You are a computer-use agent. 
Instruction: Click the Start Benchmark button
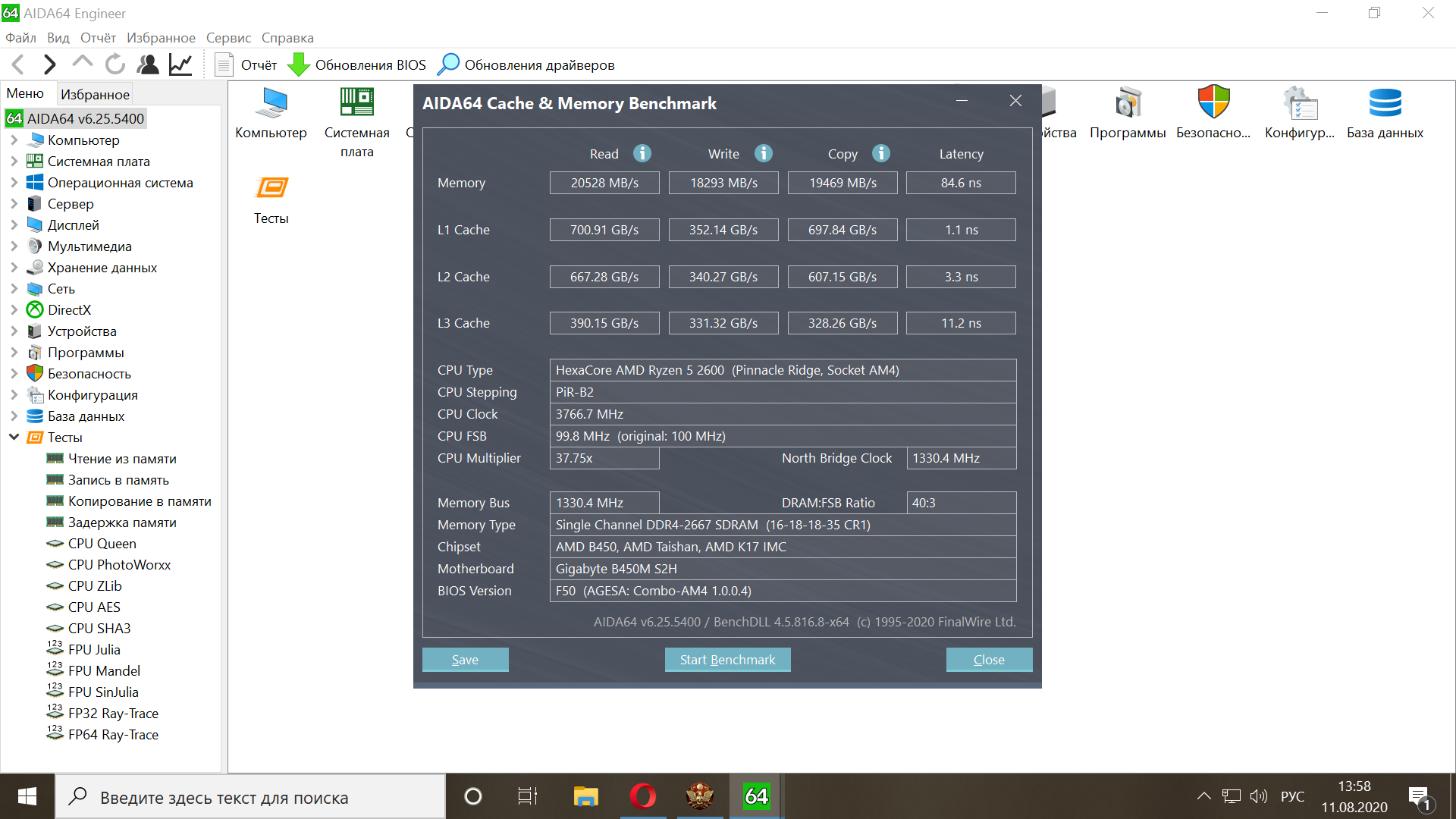(727, 660)
